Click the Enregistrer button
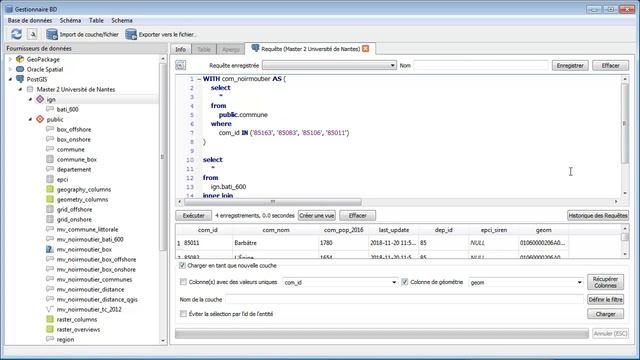The width and height of the screenshot is (640, 360). click(x=570, y=65)
